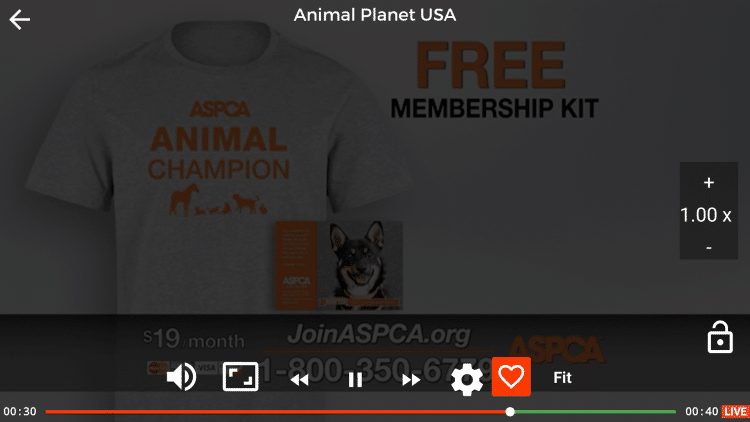
Task: Decrease playback speed with minus
Action: pos(709,247)
